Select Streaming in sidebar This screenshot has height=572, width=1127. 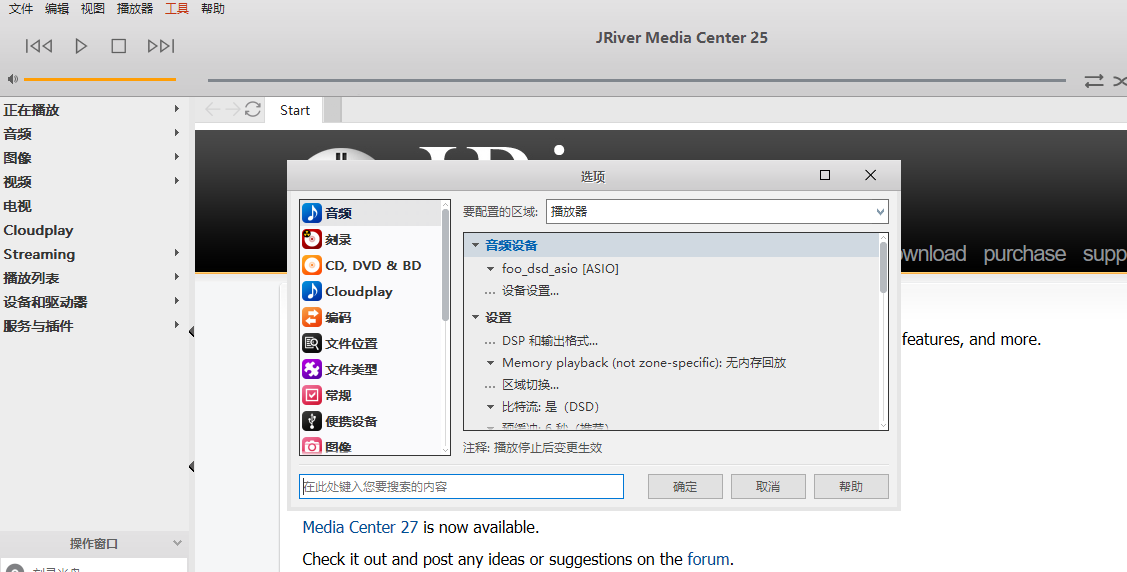coord(39,254)
